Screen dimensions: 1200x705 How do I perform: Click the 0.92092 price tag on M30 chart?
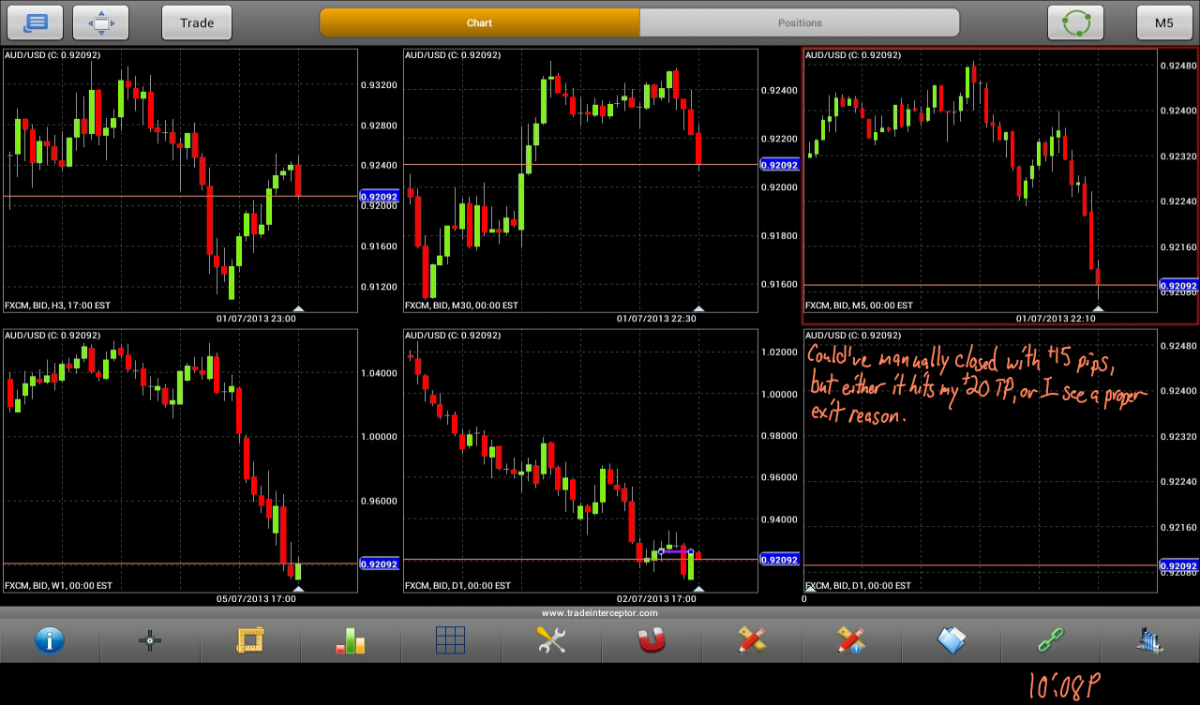779,165
